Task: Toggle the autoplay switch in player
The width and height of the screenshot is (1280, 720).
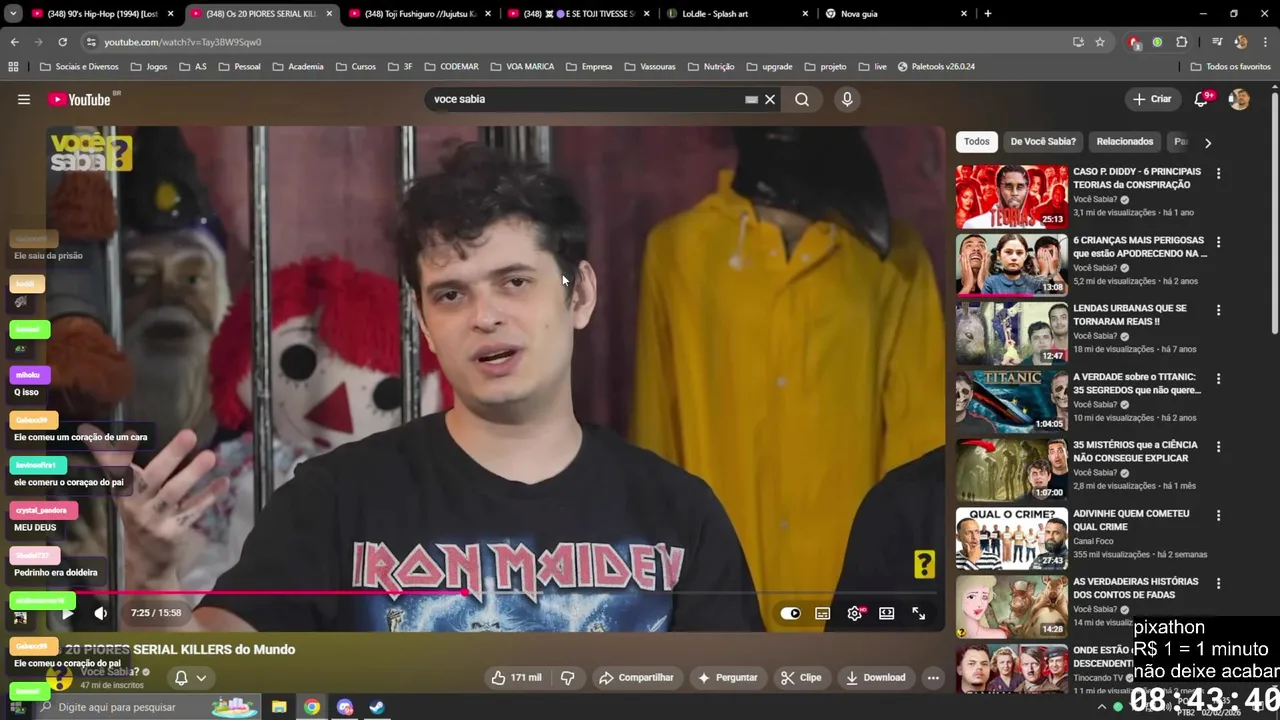Action: 790,613
